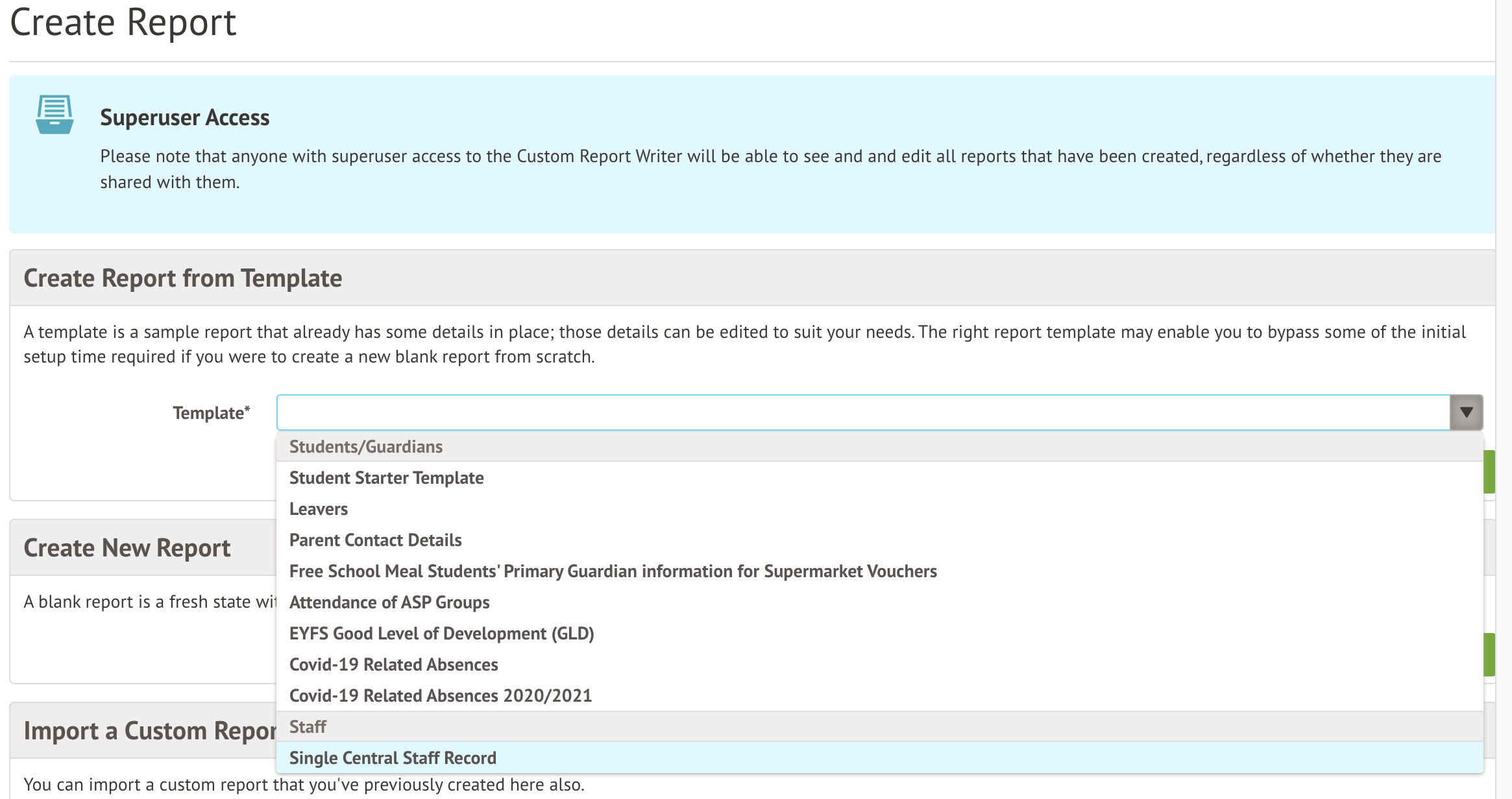The width and height of the screenshot is (1512, 799).
Task: Select the Parent Contact Details template
Action: coord(375,540)
